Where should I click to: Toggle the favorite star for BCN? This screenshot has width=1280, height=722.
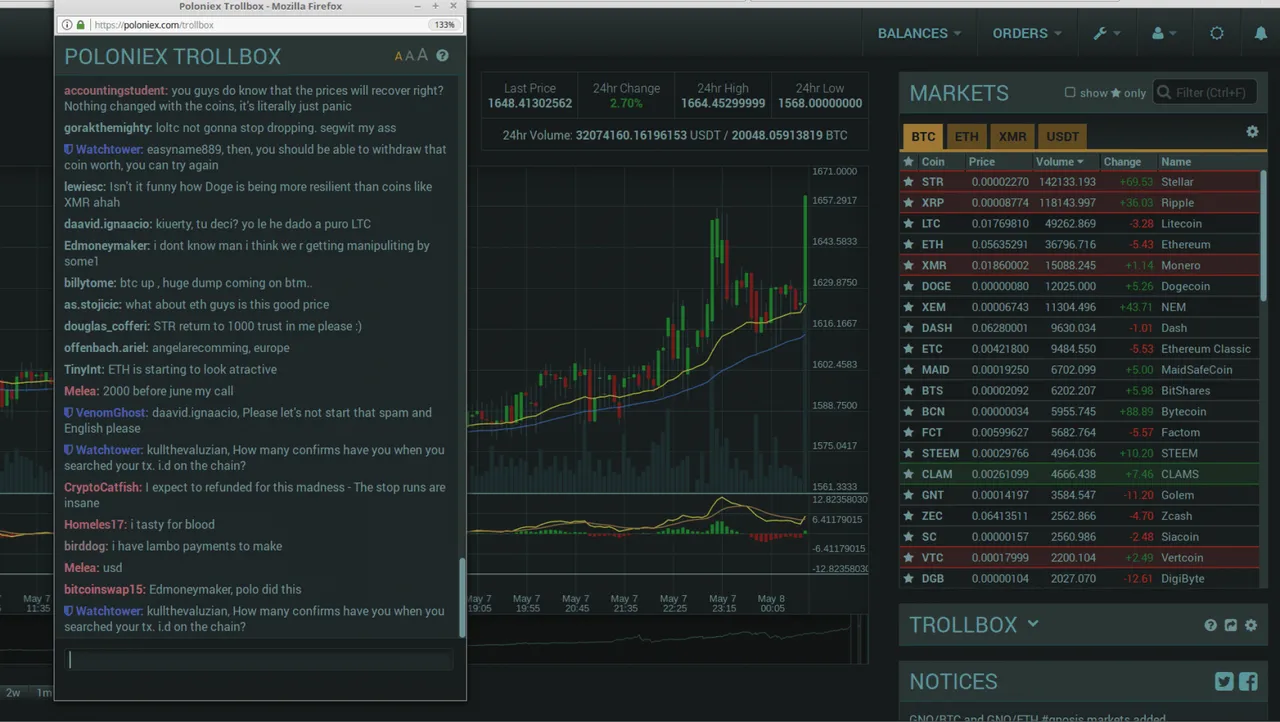(908, 411)
